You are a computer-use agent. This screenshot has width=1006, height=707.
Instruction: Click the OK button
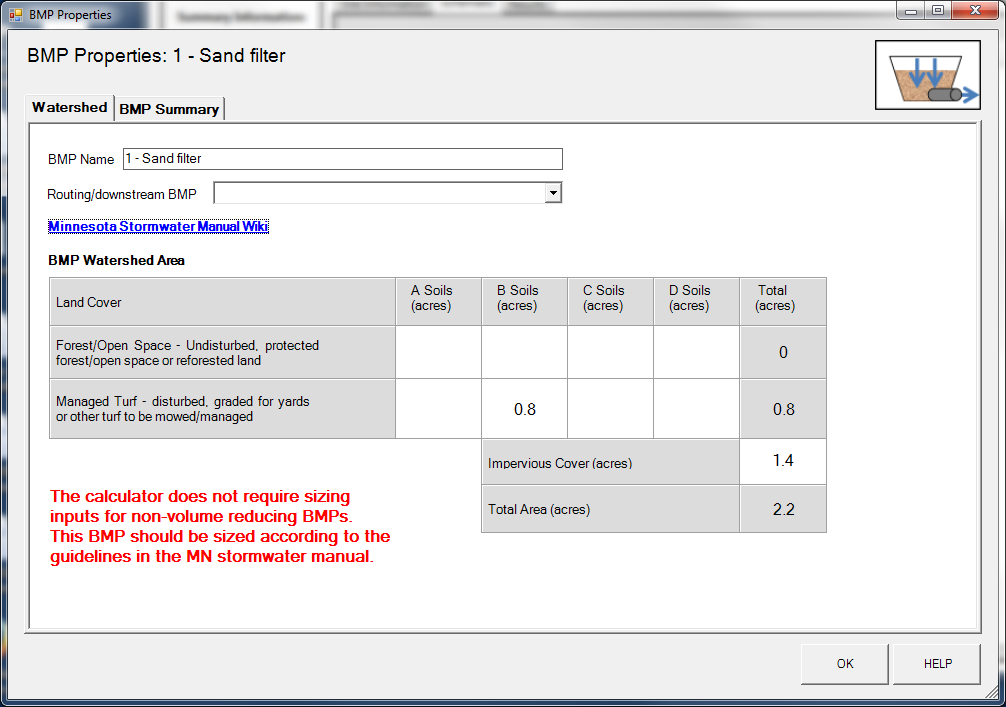click(843, 663)
